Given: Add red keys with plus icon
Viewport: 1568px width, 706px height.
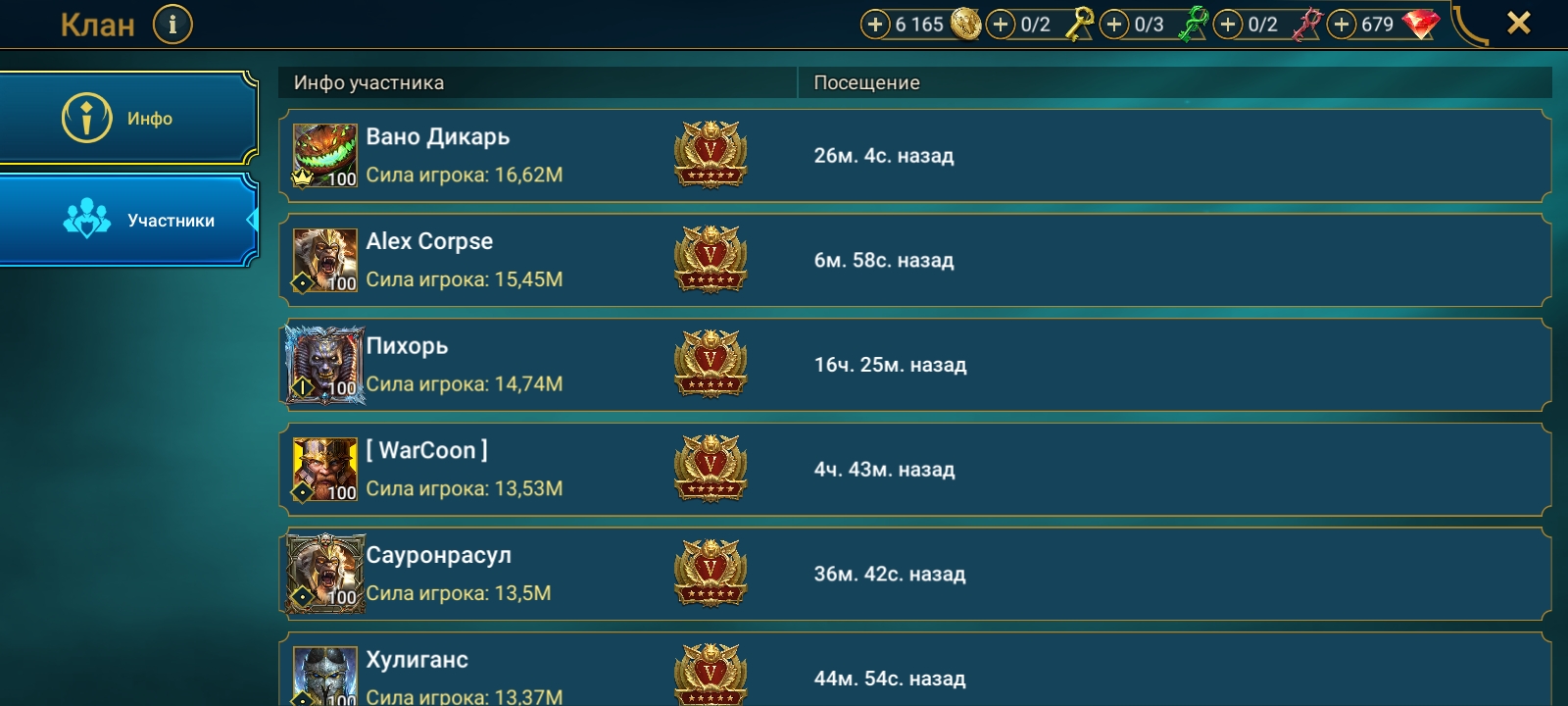Looking at the screenshot, I should click(x=1228, y=24).
